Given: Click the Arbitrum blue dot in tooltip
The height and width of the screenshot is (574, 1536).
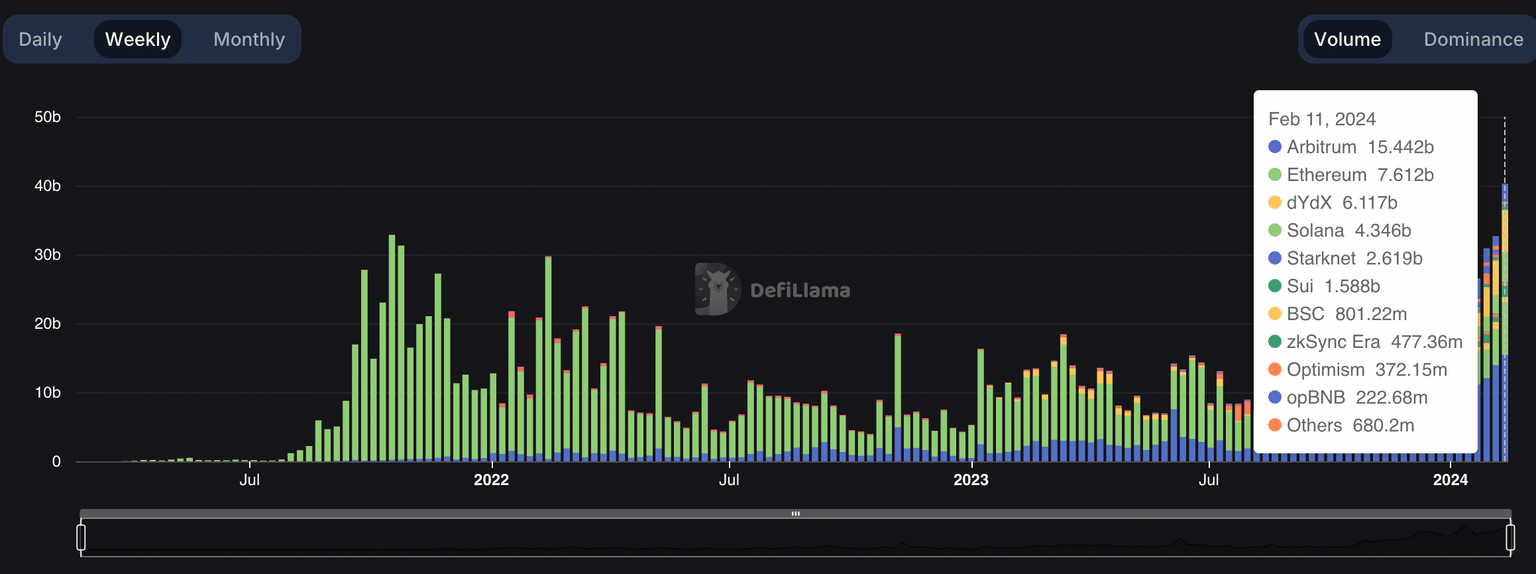Looking at the screenshot, I should pos(1275,147).
